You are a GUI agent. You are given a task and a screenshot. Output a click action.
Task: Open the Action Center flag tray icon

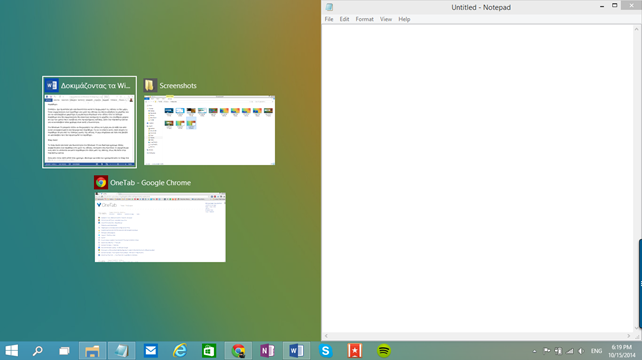547,351
